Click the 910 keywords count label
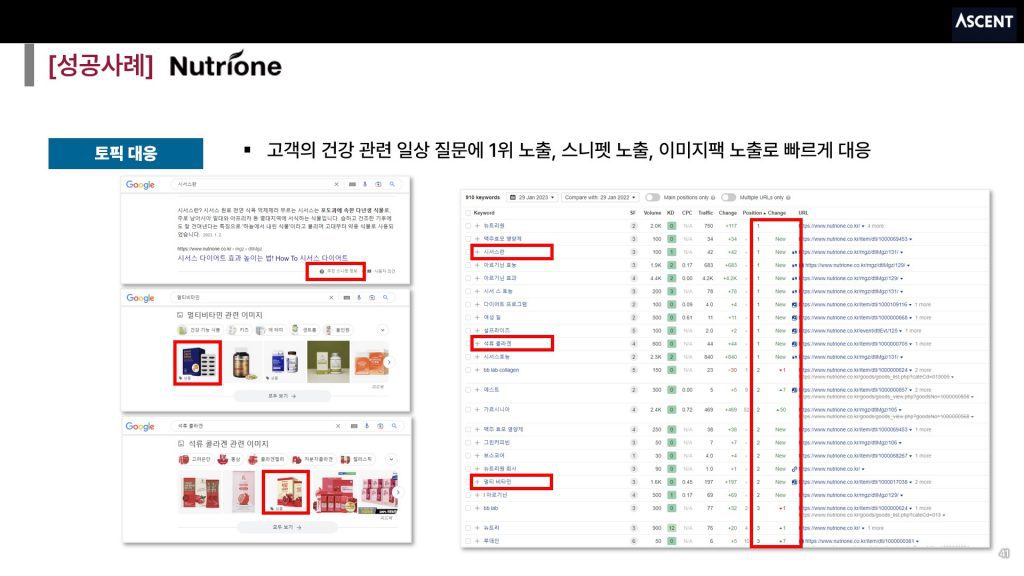This screenshot has height=576, width=1024. pos(483,197)
